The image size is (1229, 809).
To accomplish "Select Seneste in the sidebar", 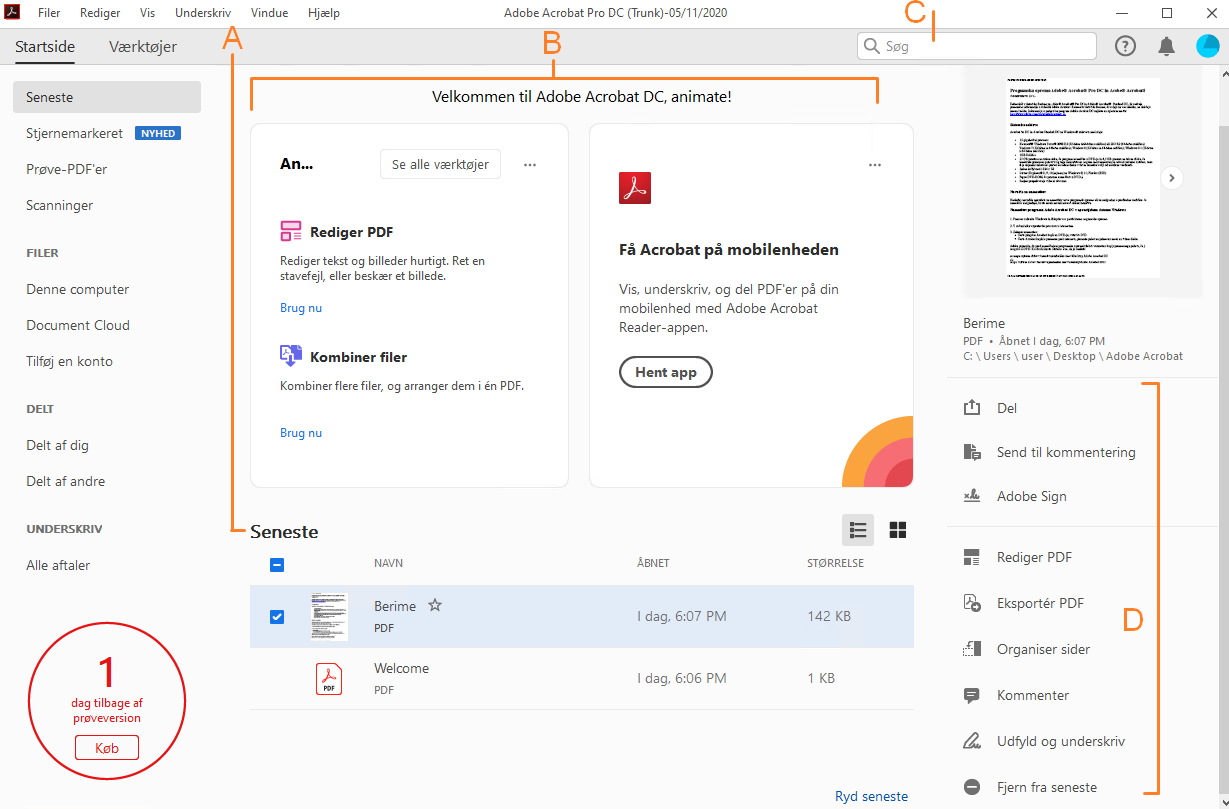I will (x=107, y=97).
